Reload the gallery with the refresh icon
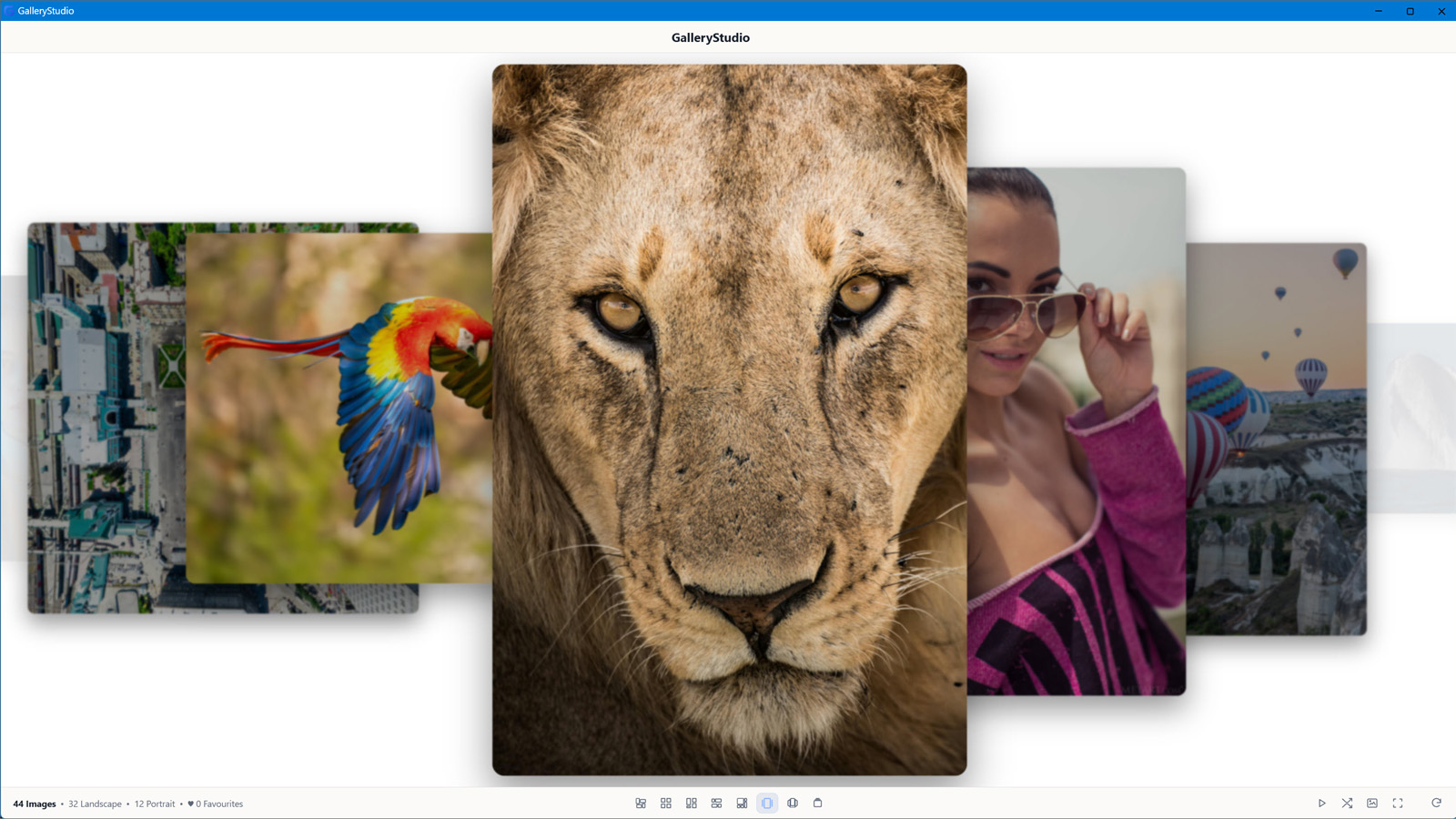 [1436, 804]
